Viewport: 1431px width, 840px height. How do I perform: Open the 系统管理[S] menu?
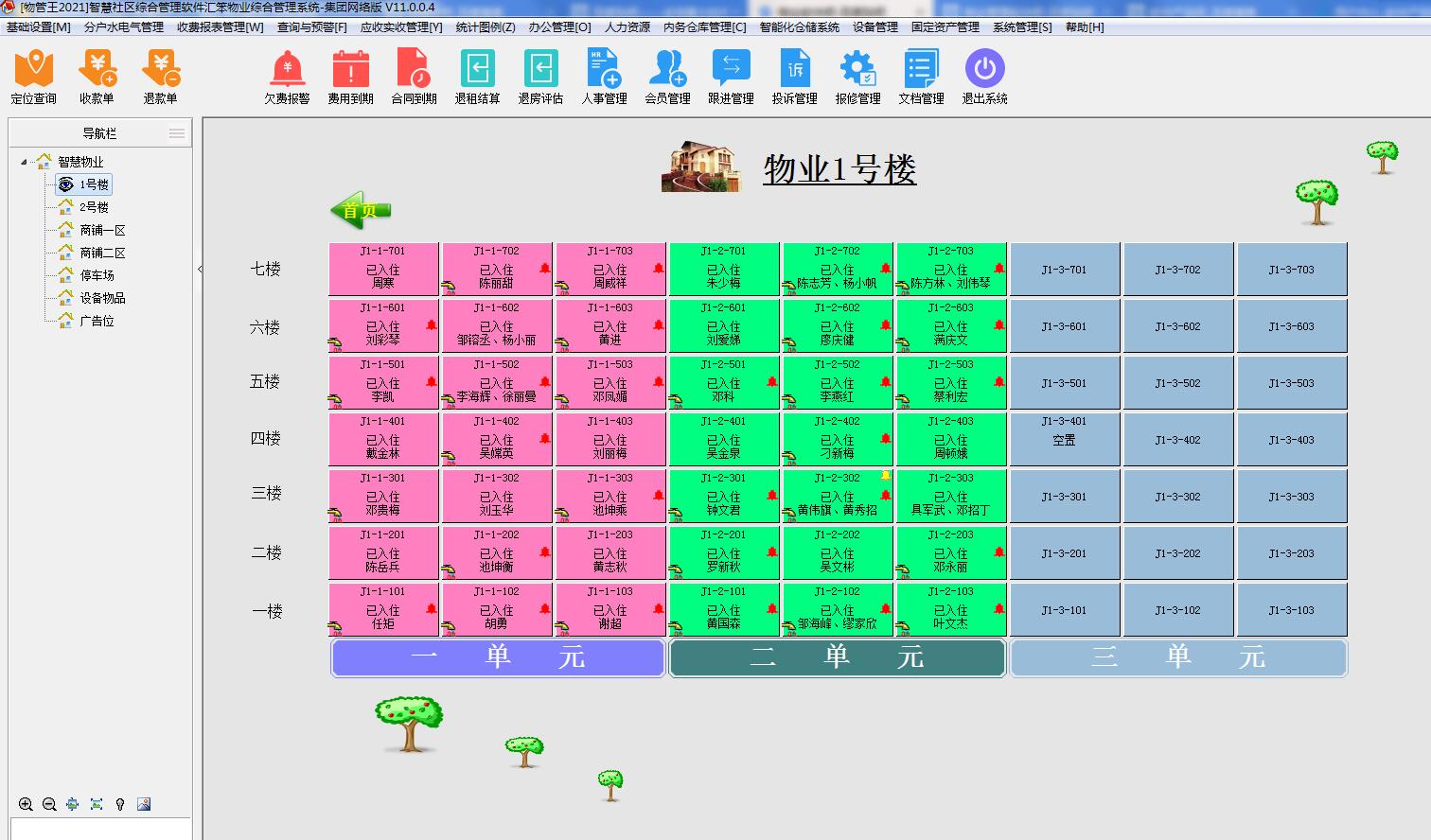pos(1022,27)
